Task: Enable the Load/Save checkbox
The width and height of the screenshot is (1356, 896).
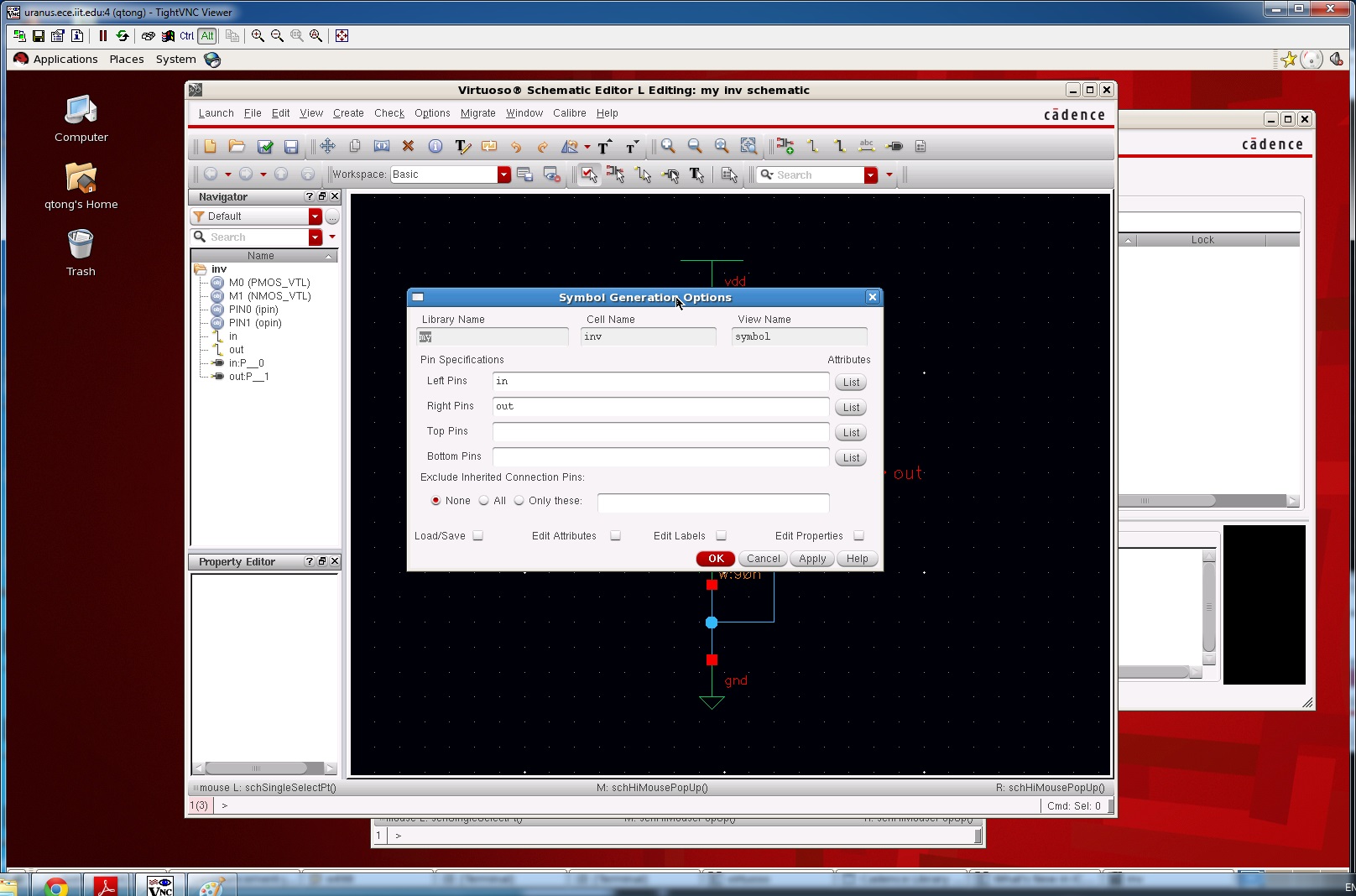Action: click(477, 536)
